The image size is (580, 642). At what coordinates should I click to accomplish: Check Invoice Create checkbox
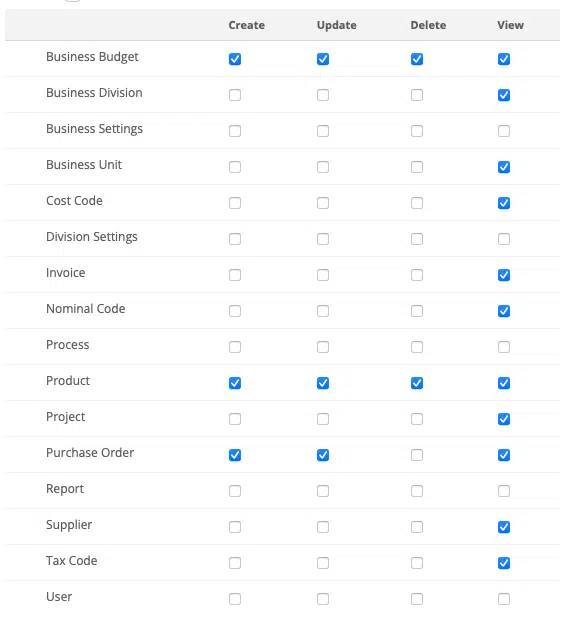235,275
